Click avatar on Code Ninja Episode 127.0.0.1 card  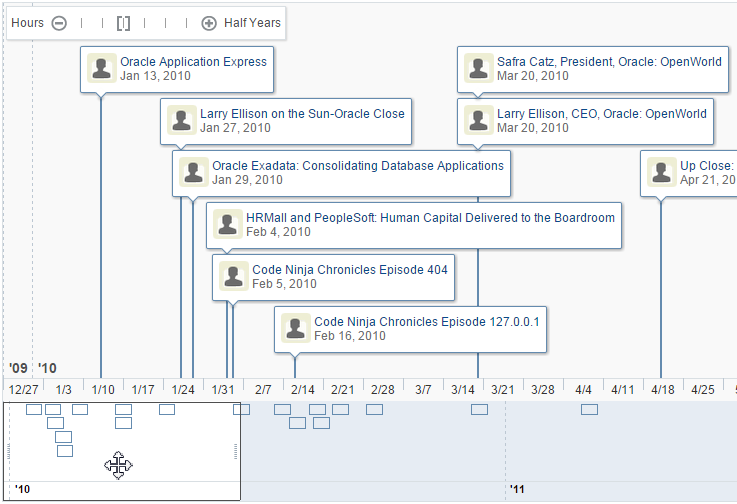pos(296,328)
